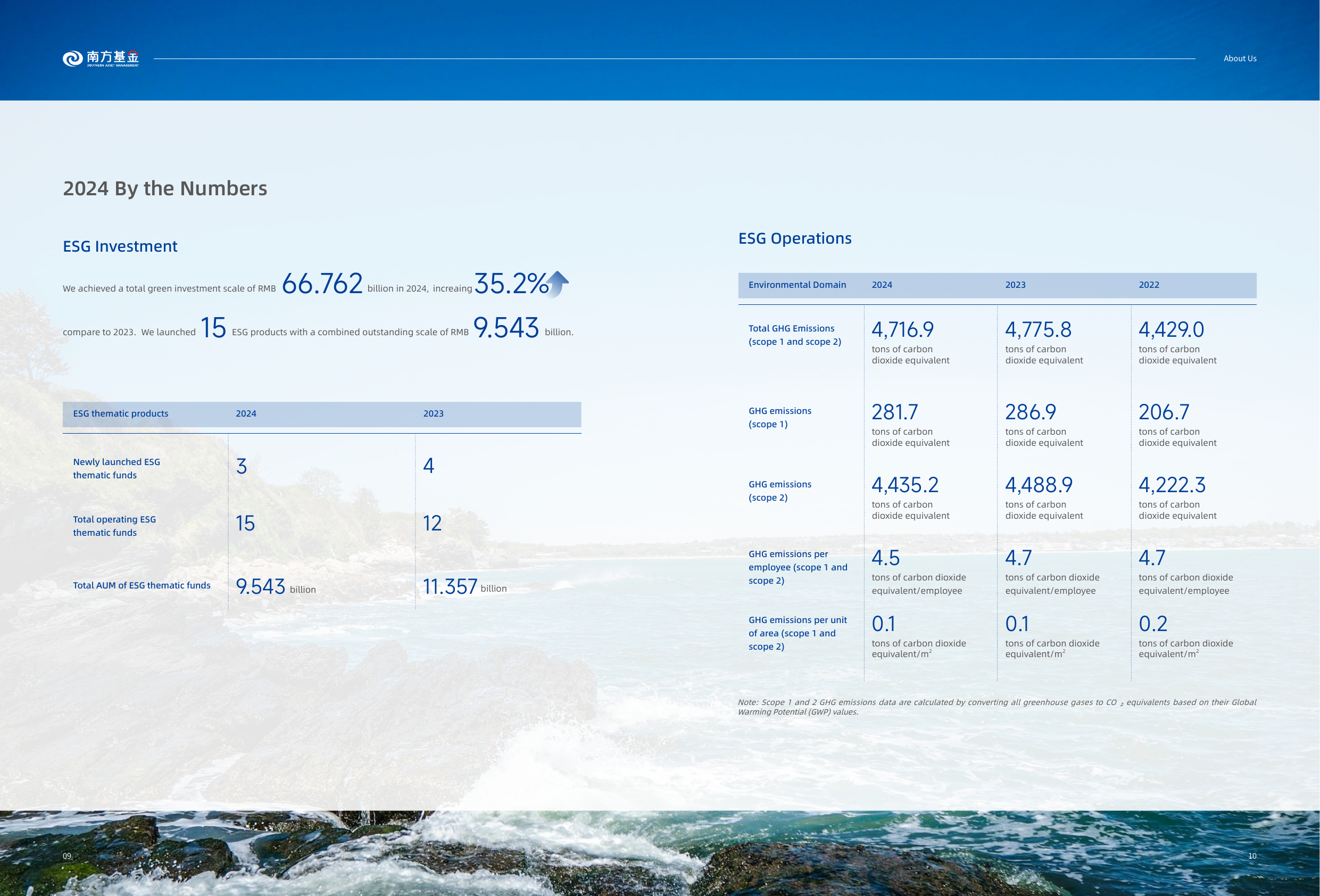Screen dimensions: 1320x896
Task: Click the value 4 for newly launched funds 2023
Action: pyautogui.click(x=429, y=466)
